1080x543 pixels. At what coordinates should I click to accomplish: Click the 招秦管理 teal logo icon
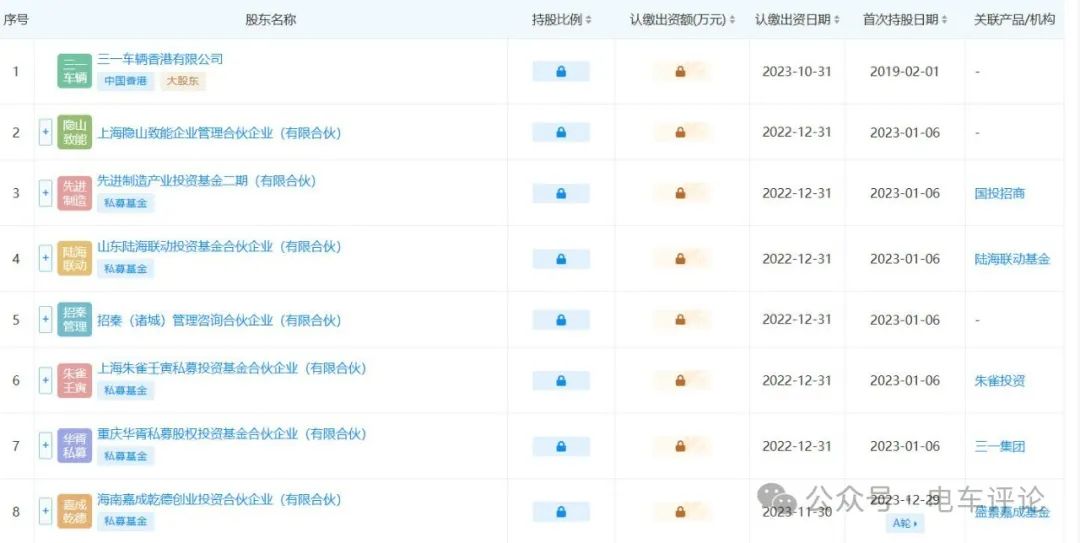(x=74, y=320)
